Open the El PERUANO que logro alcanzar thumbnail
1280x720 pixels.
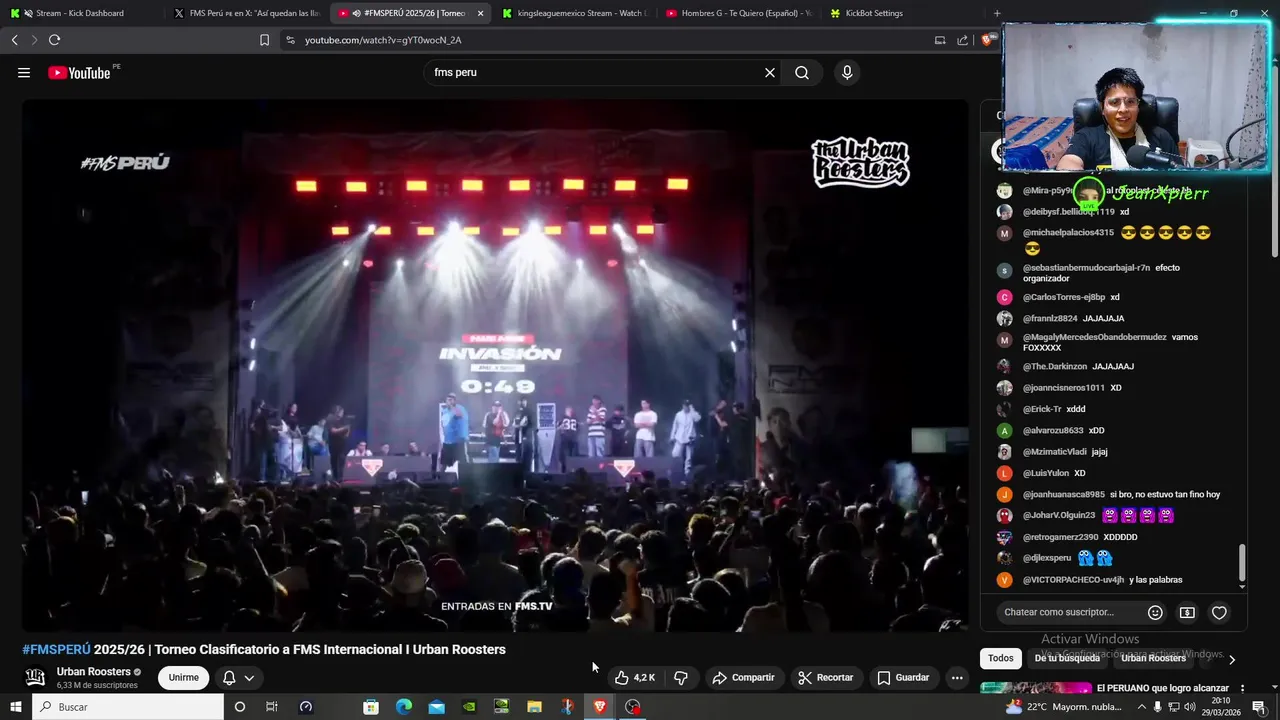pyautogui.click(x=1036, y=688)
